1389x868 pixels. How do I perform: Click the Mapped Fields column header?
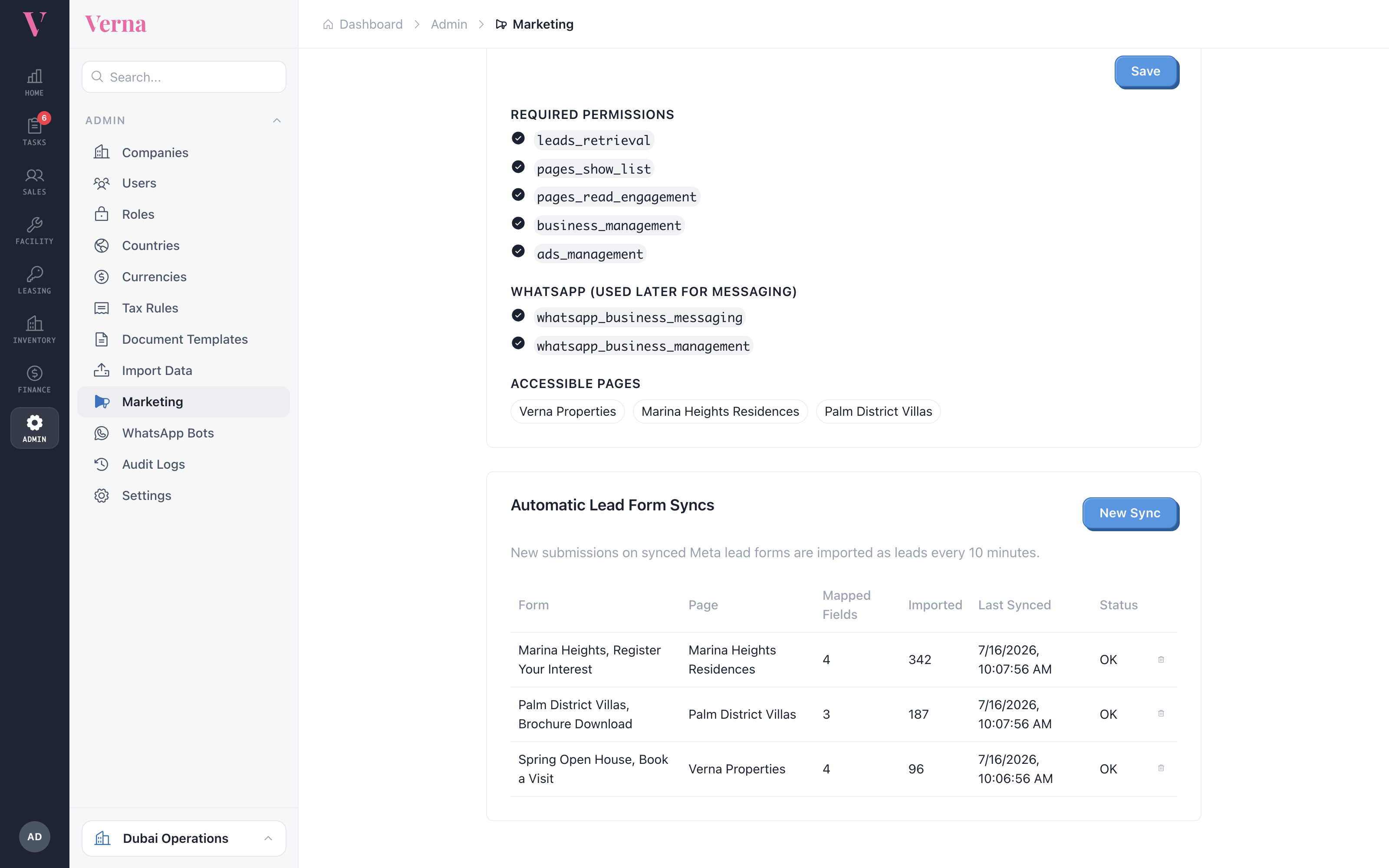(x=846, y=605)
